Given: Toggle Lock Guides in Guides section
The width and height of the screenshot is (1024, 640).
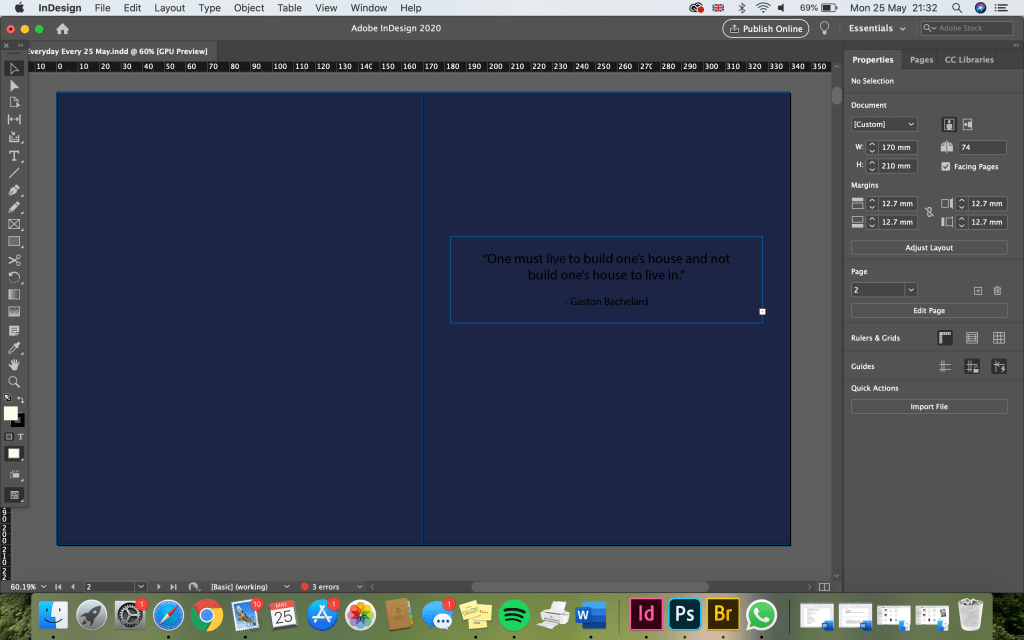Looking at the screenshot, I should 971,367.
